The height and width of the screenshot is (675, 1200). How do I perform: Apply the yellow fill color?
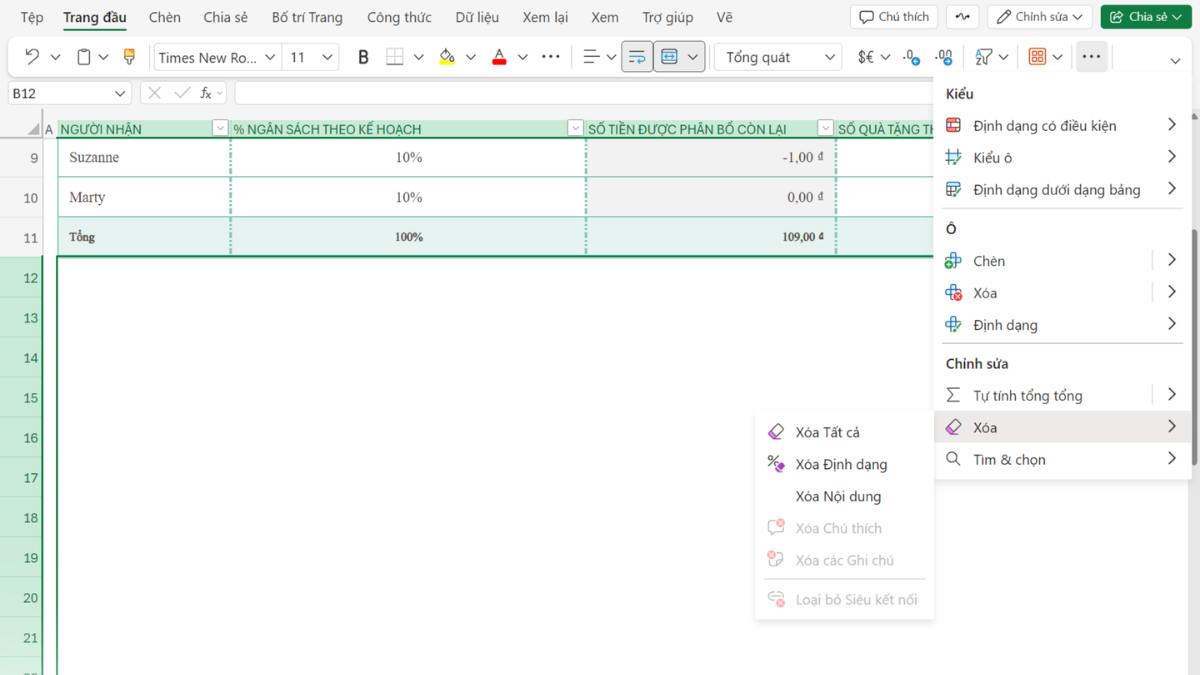pyautogui.click(x=447, y=57)
